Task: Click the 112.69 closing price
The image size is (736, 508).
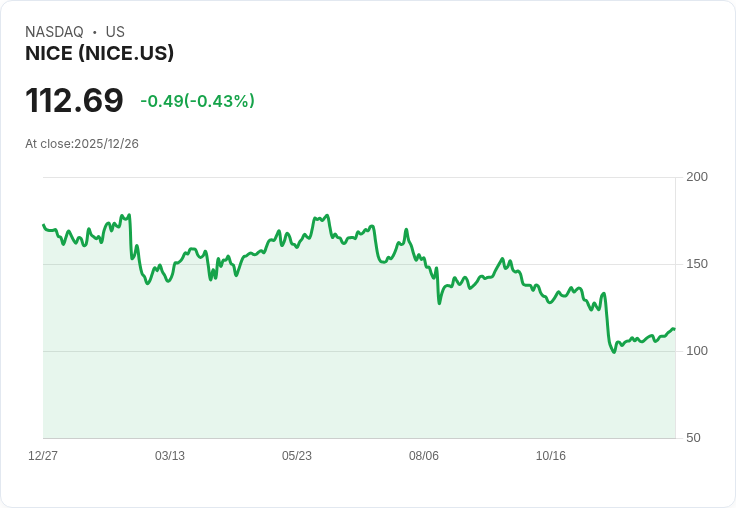Action: coord(74,101)
